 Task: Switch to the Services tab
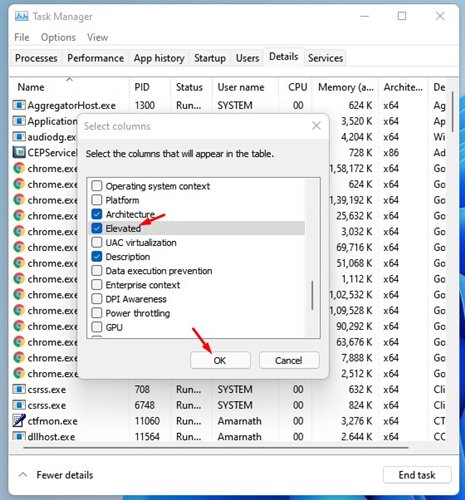(x=325, y=58)
